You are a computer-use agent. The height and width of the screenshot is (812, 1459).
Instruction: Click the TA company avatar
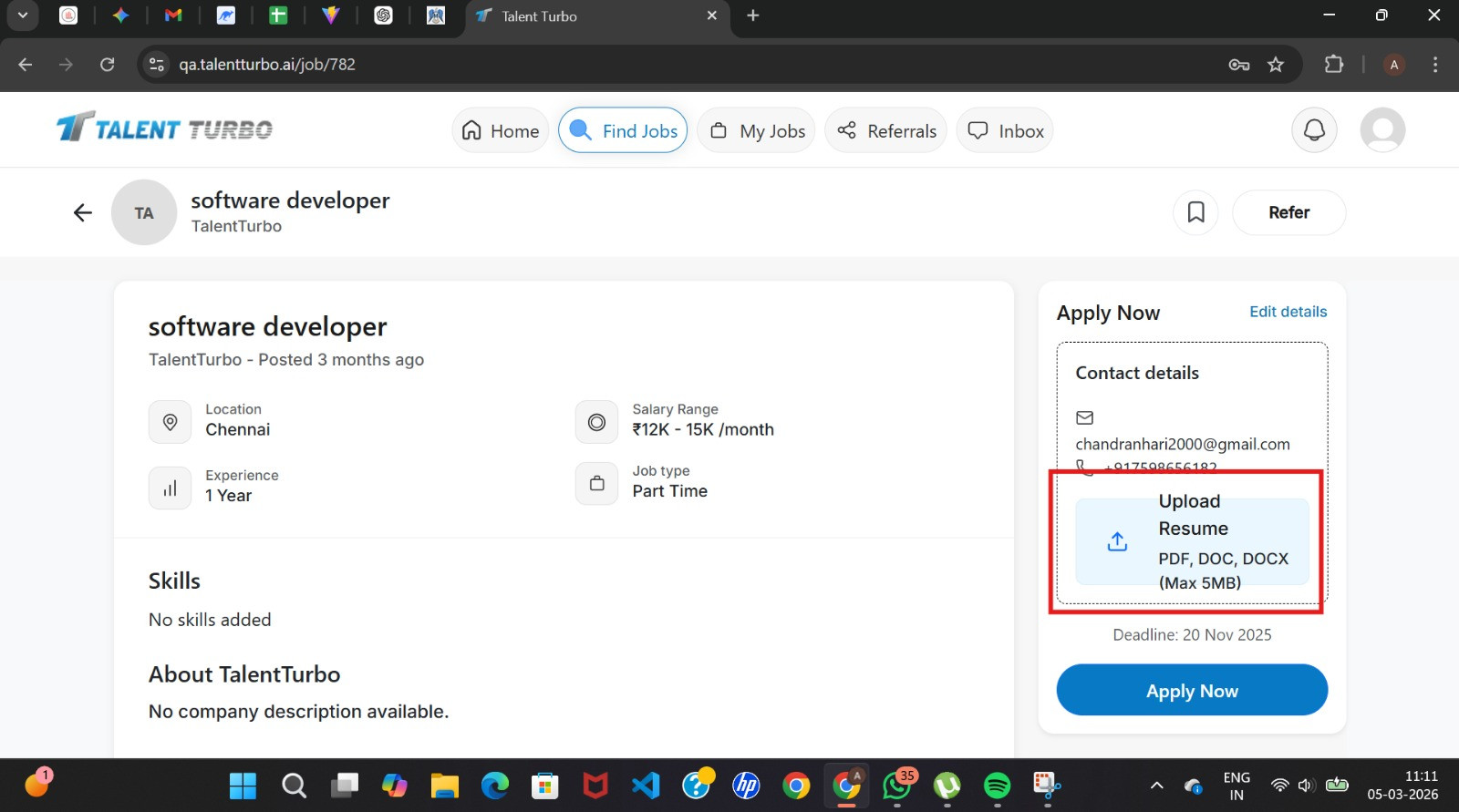pyautogui.click(x=144, y=212)
